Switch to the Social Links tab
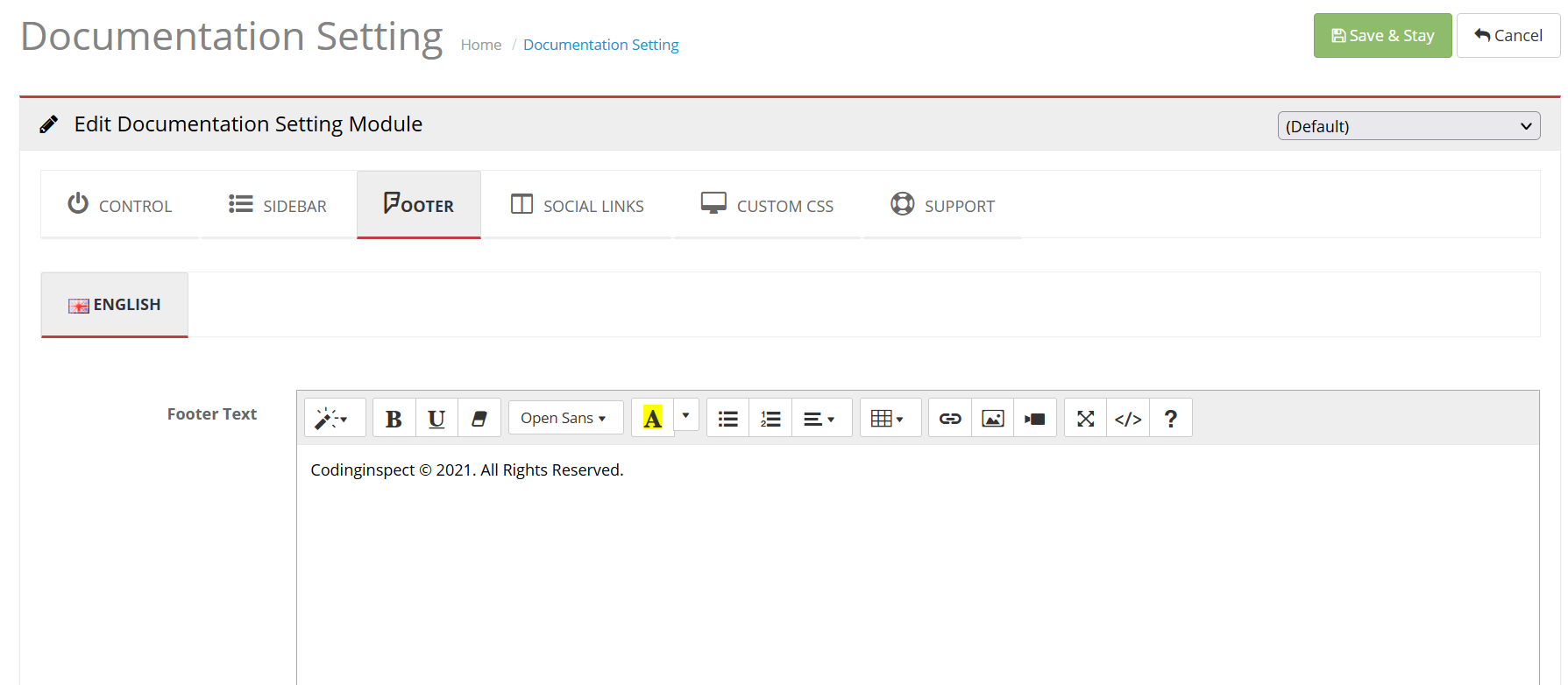The height and width of the screenshot is (685, 1568). click(x=578, y=206)
